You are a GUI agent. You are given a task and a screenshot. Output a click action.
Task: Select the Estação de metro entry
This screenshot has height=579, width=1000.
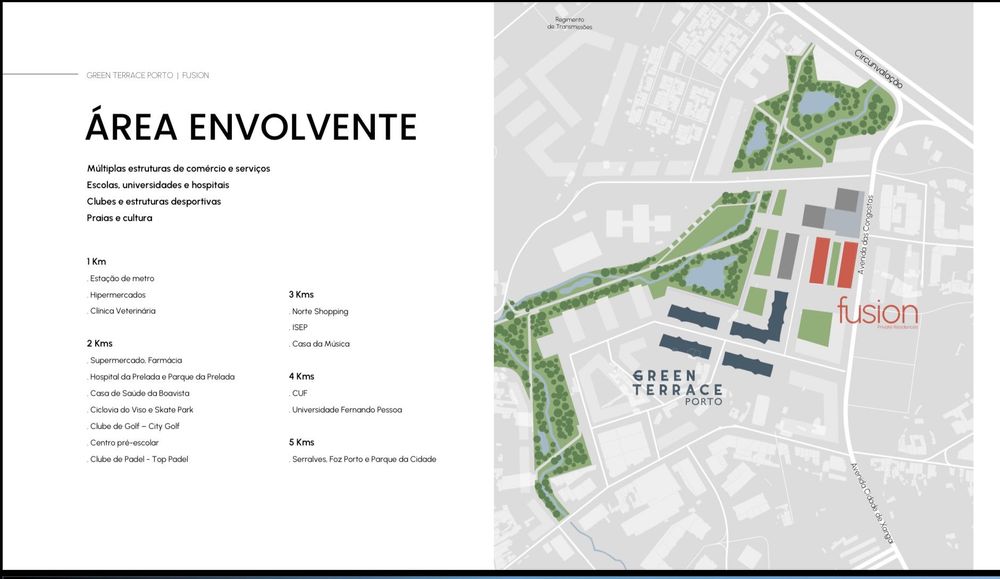pos(121,278)
